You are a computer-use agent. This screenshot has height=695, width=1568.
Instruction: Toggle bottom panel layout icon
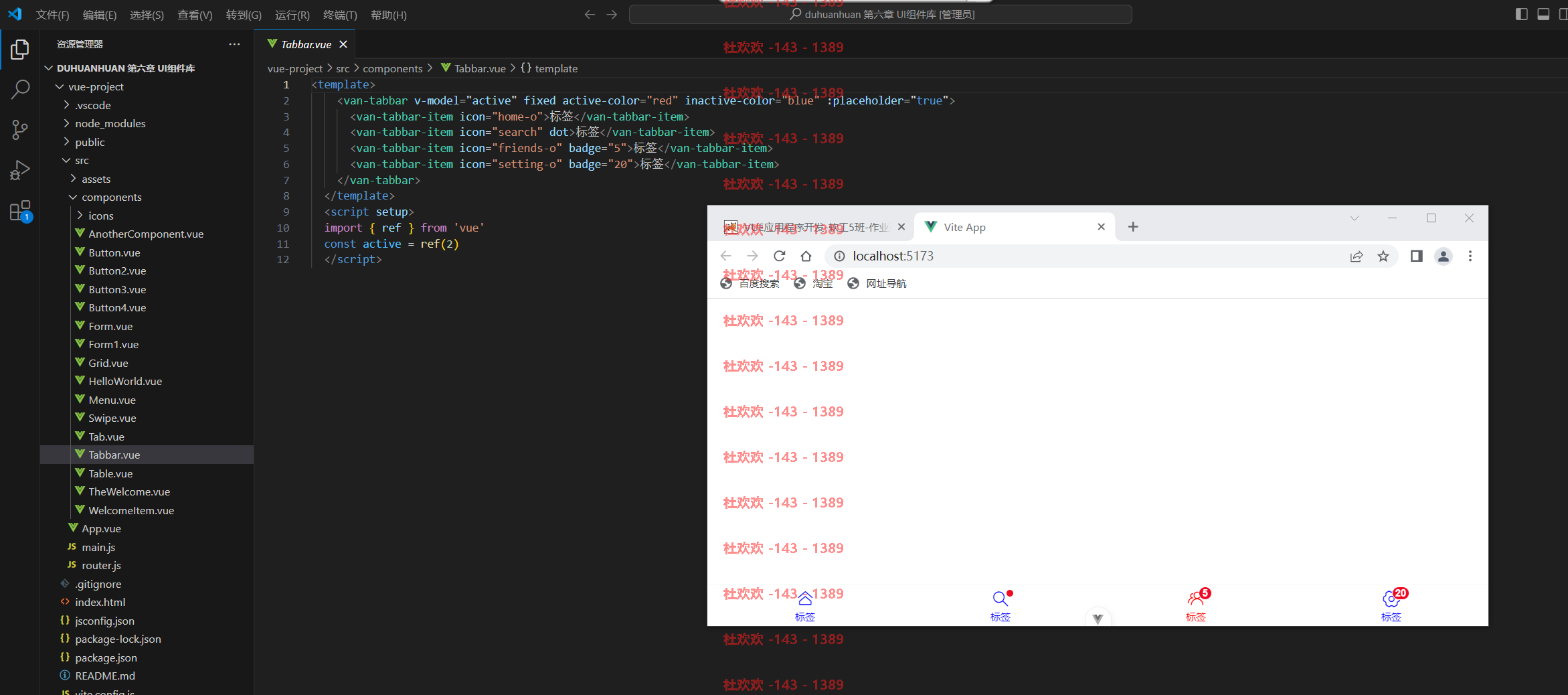click(1543, 14)
